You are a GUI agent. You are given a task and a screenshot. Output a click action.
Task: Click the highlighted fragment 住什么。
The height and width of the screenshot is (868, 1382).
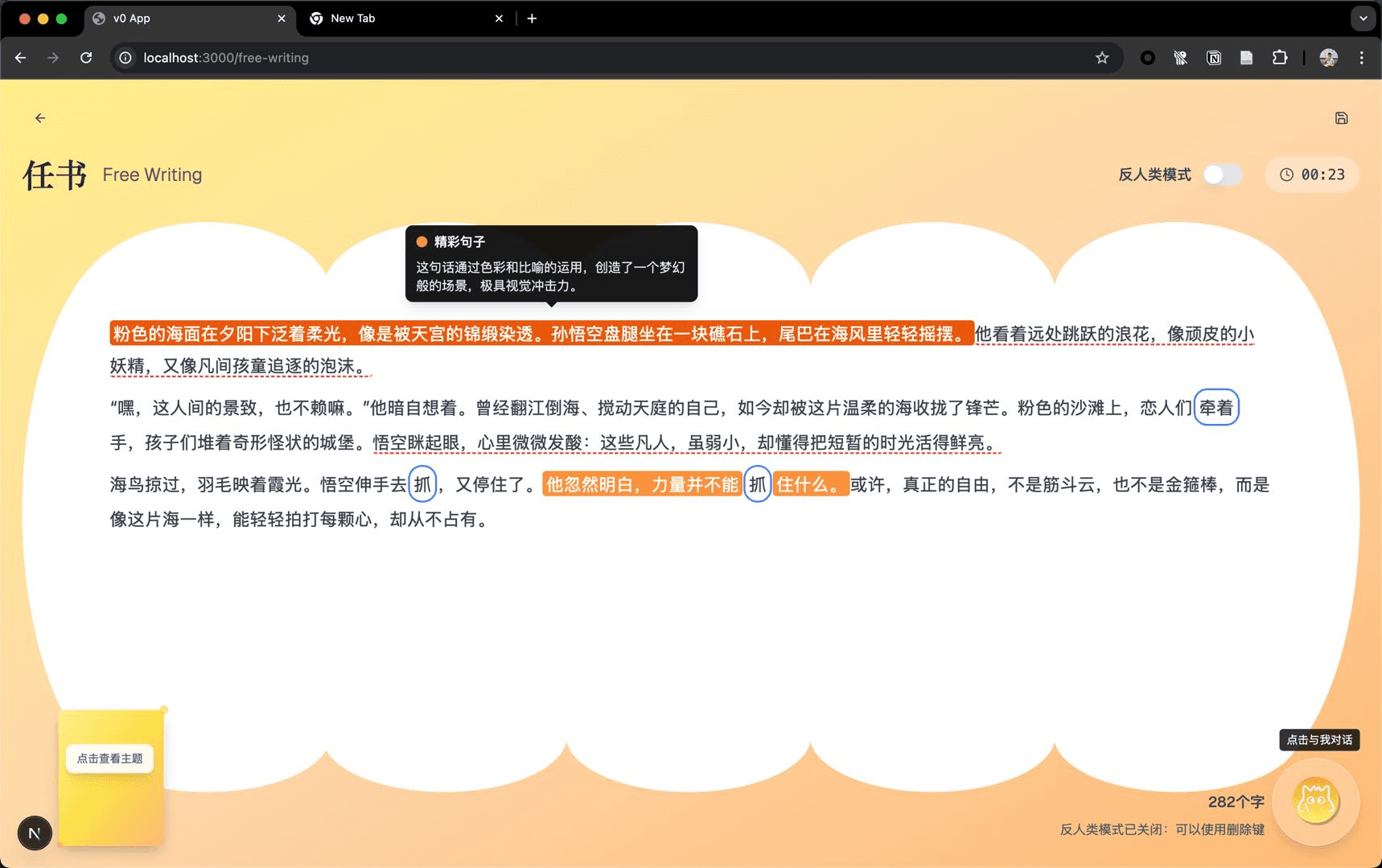[811, 484]
